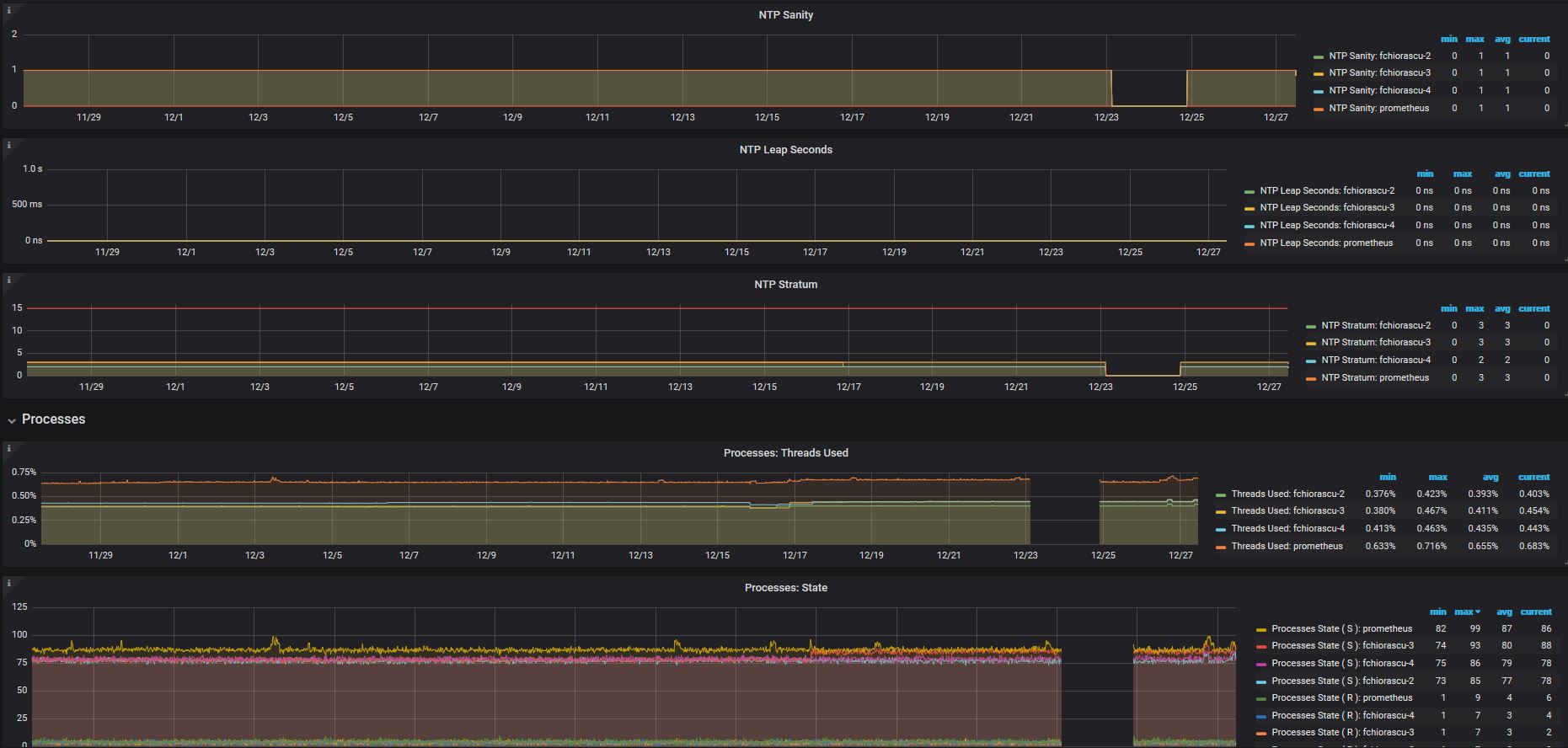1568x748 pixels.
Task: Open the Processes: Threads Used title menu
Action: 785,453
